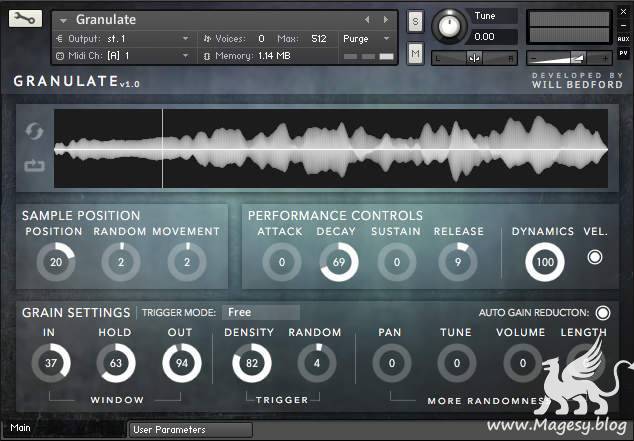Open the Output st. 1 dropdown

click(186, 39)
